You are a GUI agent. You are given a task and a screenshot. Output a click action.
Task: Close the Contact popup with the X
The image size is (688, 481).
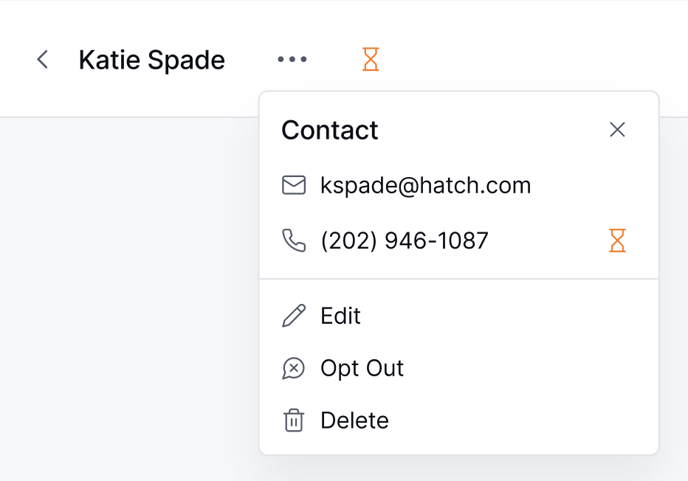[x=617, y=130]
